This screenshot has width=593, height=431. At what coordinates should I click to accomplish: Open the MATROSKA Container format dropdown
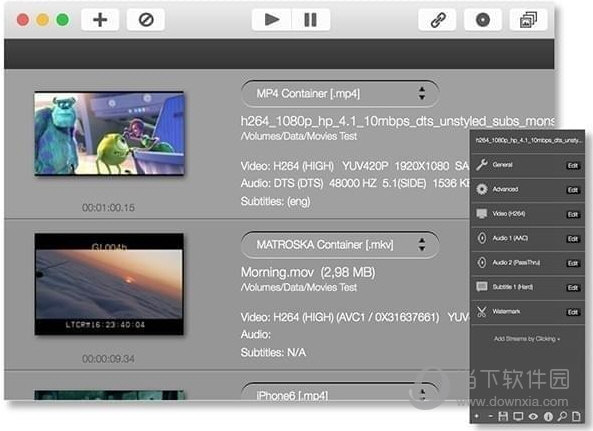(340, 245)
